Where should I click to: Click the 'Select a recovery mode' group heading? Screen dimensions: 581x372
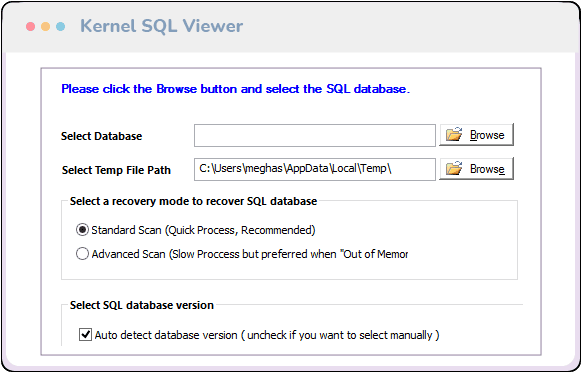(x=193, y=201)
